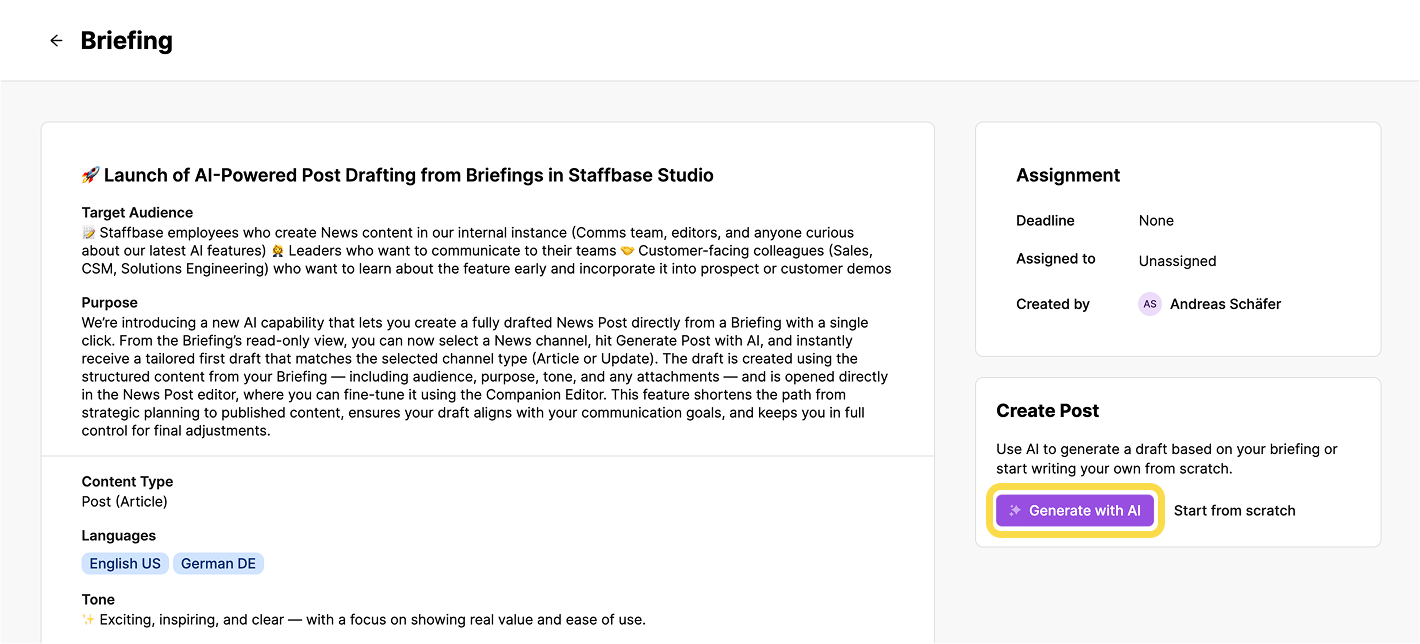This screenshot has width=1420, height=644.
Task: Click the Unassigned value
Action: pyautogui.click(x=1177, y=261)
